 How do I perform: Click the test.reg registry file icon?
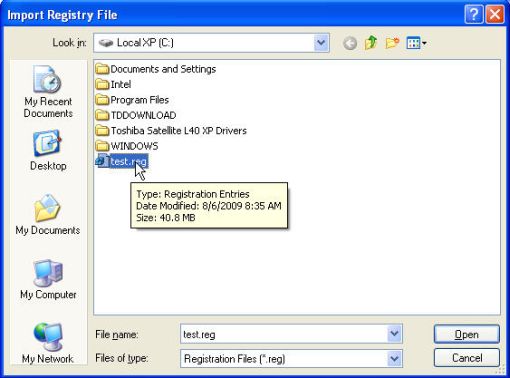pos(102,161)
